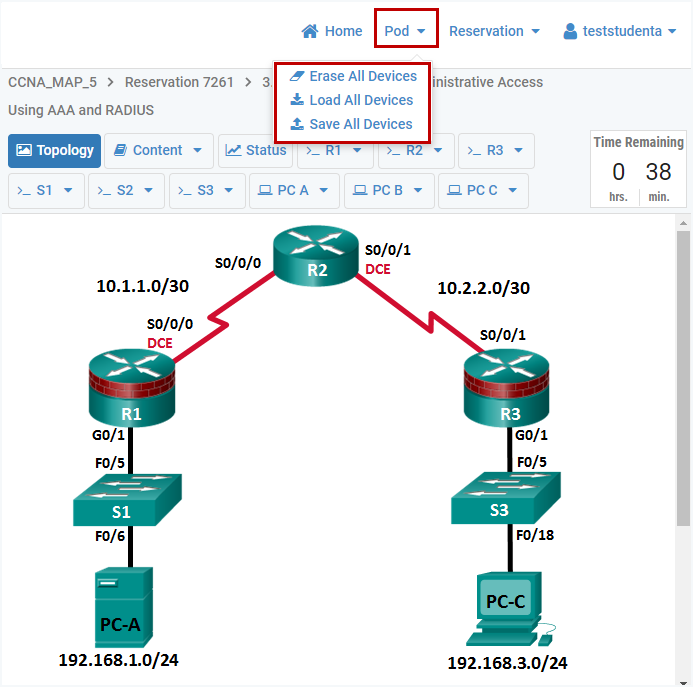Click the PC B desktop button
Viewport: 693px width, 687px height.
pos(389,190)
